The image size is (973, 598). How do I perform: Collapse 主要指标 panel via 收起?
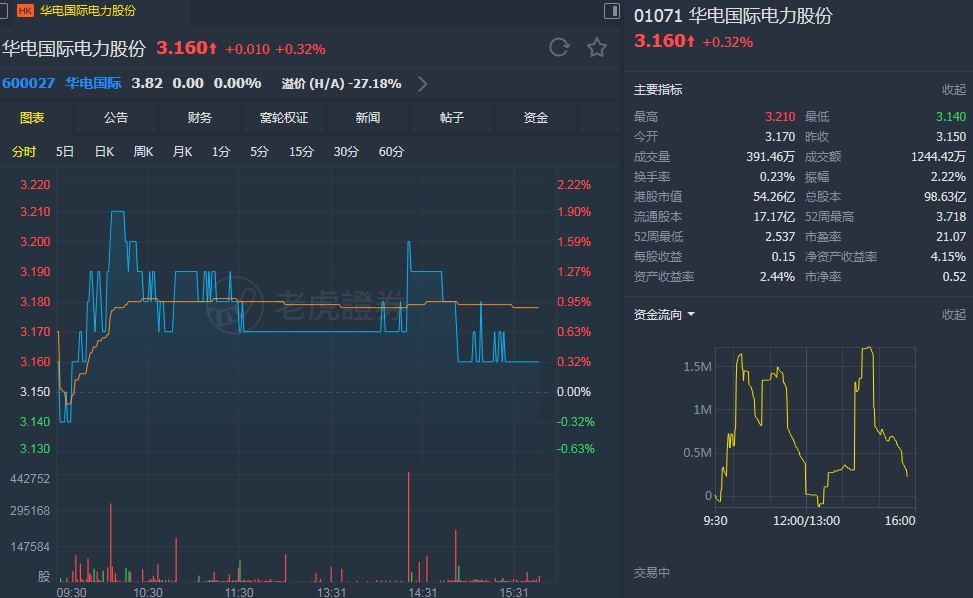954,90
